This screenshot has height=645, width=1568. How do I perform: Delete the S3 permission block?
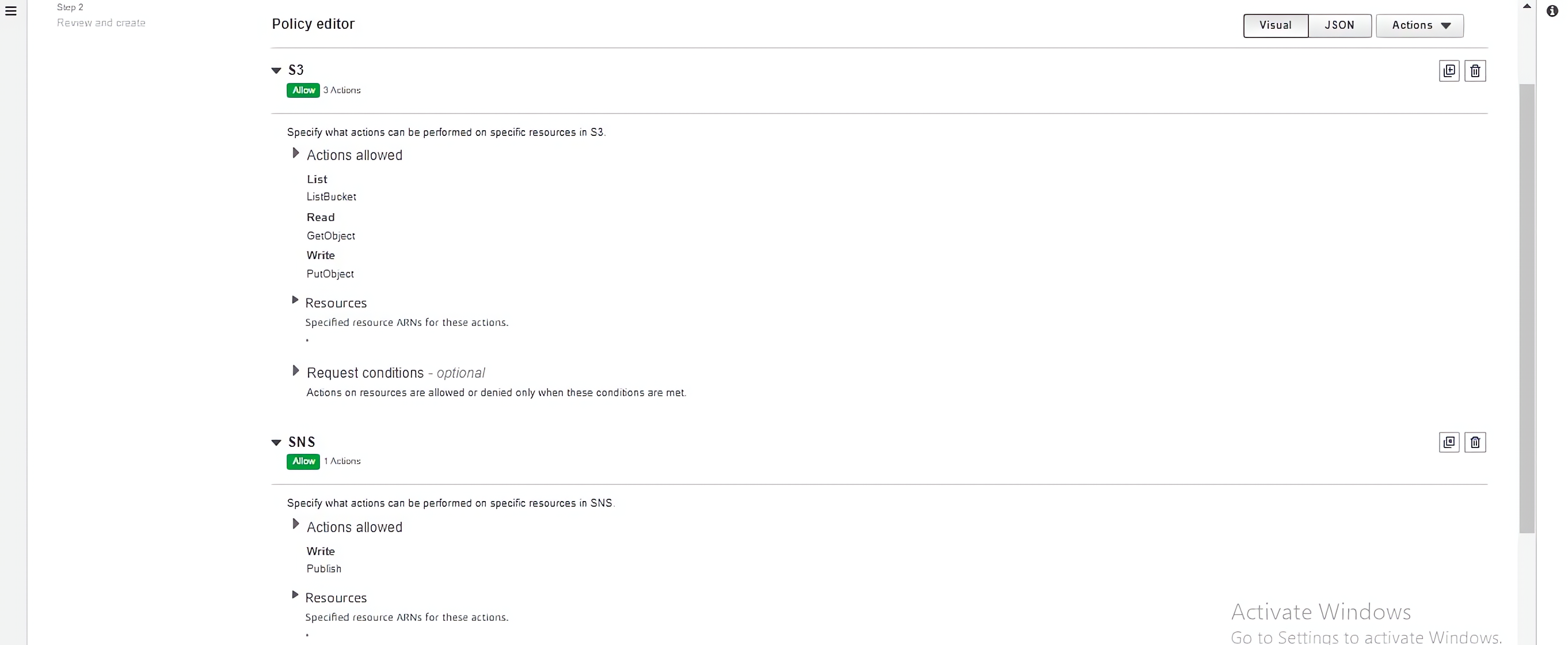pos(1475,71)
